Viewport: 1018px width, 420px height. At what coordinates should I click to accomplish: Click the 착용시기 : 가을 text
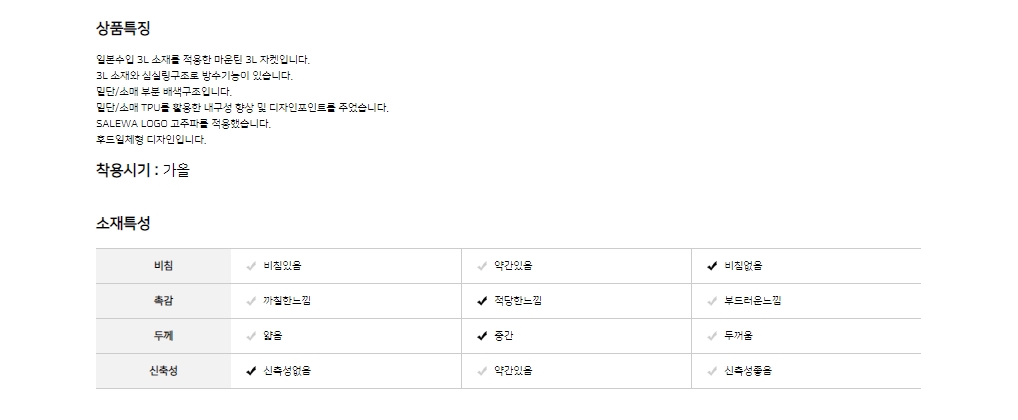click(x=142, y=170)
